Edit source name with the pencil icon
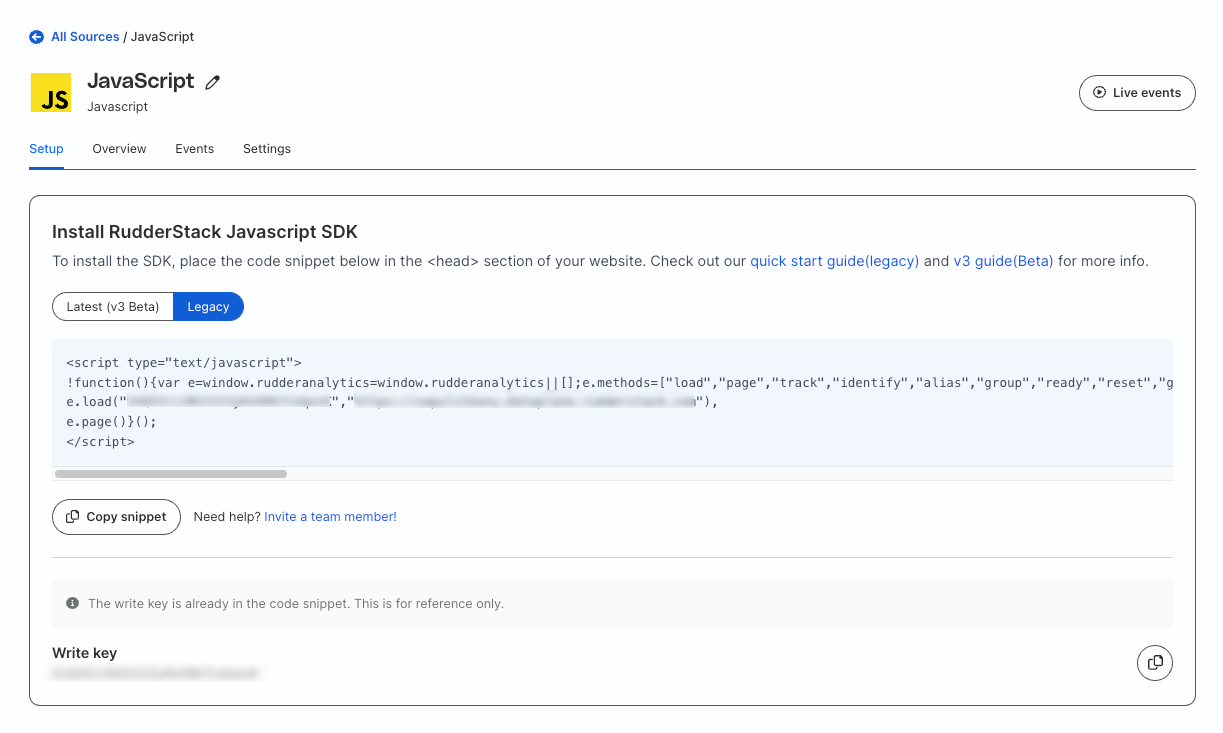 coord(212,83)
